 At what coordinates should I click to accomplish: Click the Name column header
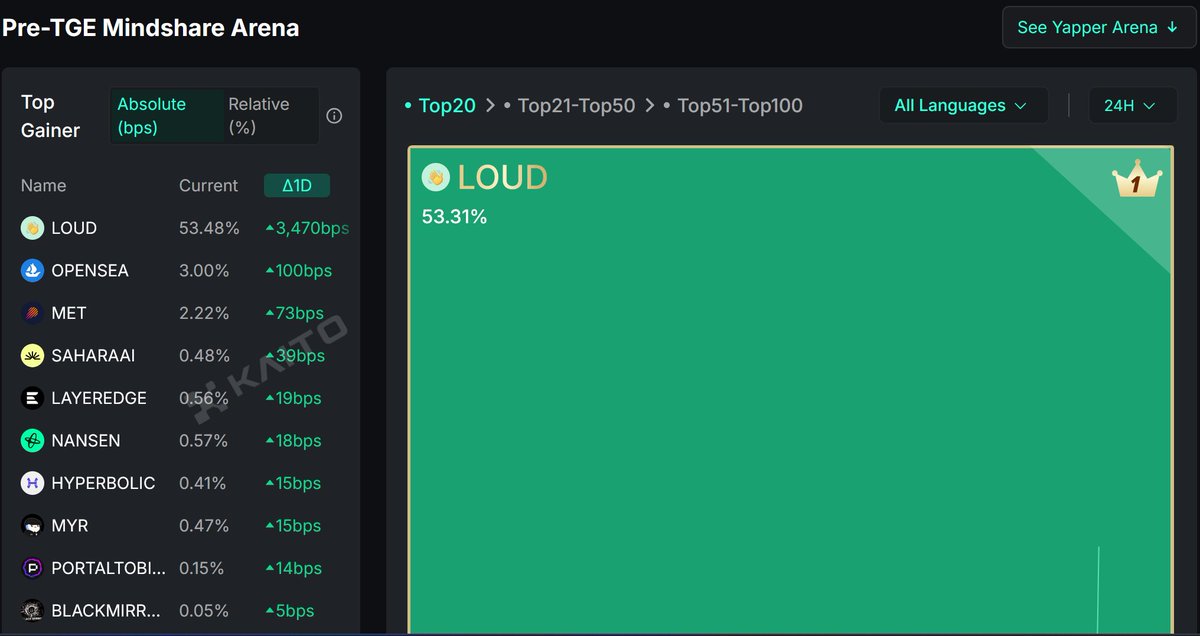click(x=44, y=185)
